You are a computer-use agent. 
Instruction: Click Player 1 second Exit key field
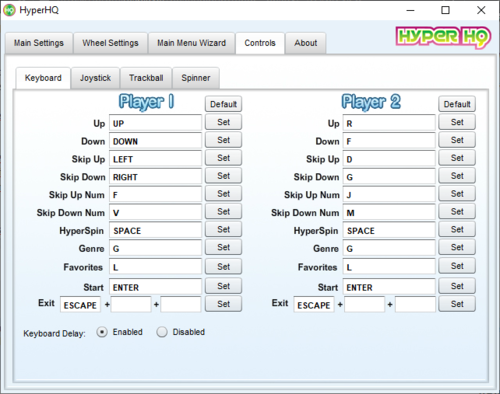point(131,305)
